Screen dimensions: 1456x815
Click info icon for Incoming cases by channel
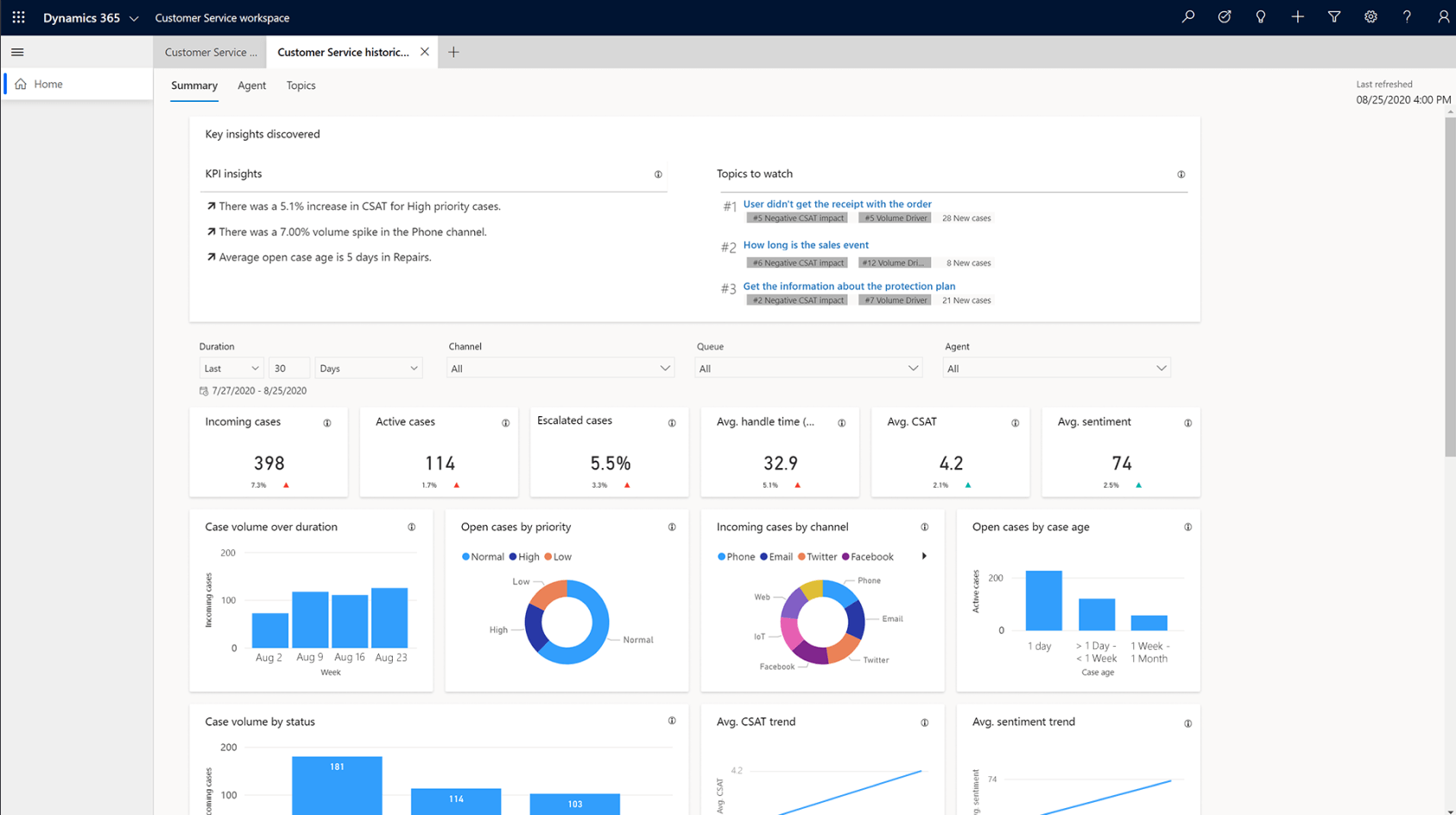[x=925, y=527]
